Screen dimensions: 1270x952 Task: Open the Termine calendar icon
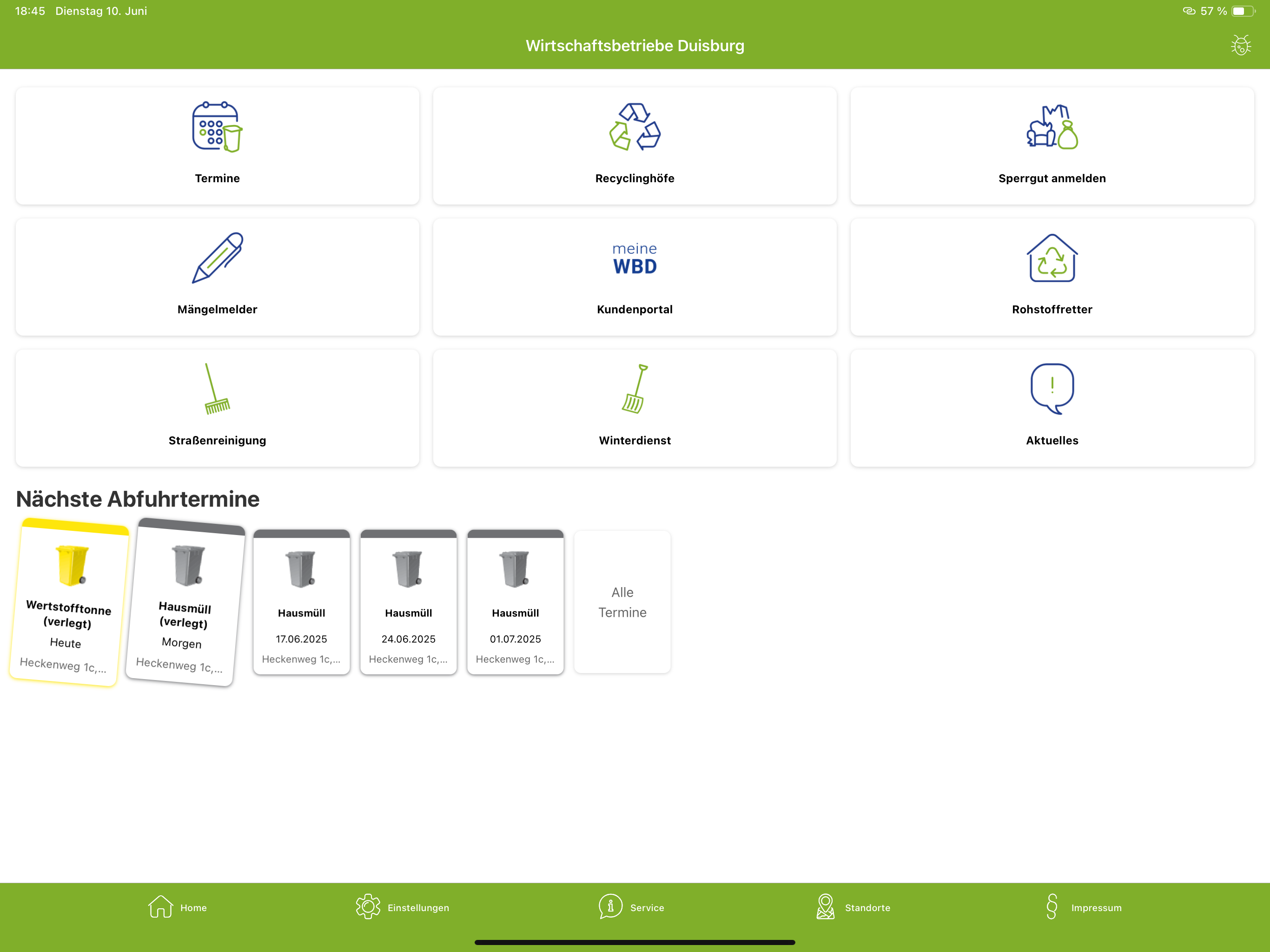pyautogui.click(x=217, y=126)
